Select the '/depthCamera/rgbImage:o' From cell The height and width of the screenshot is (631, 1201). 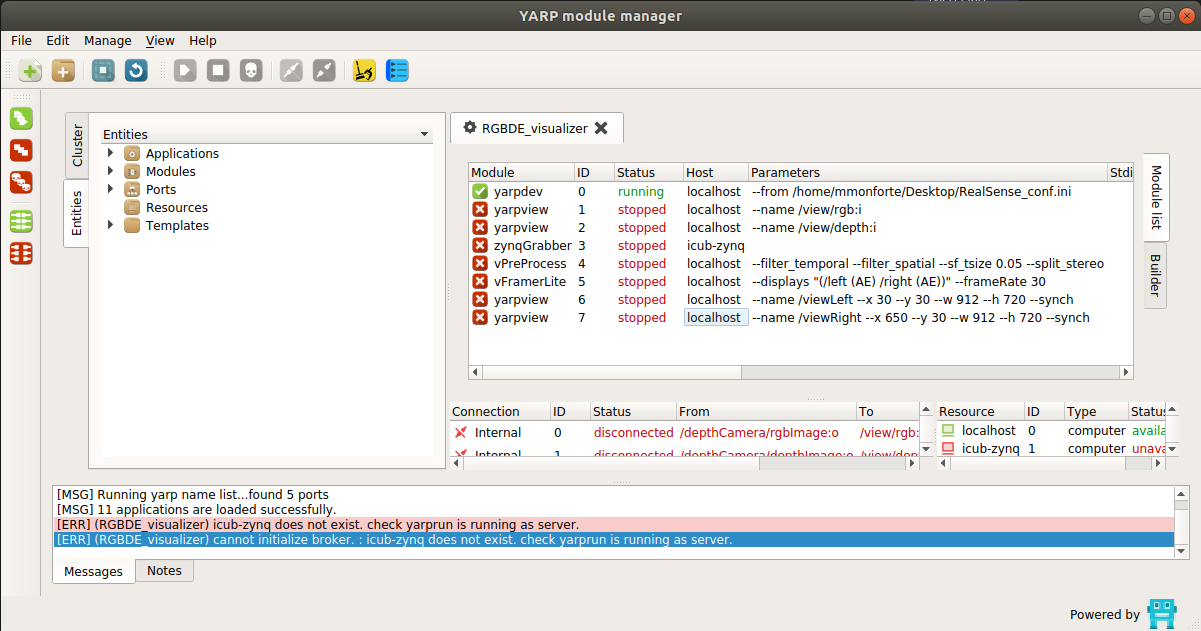[x=766, y=433]
